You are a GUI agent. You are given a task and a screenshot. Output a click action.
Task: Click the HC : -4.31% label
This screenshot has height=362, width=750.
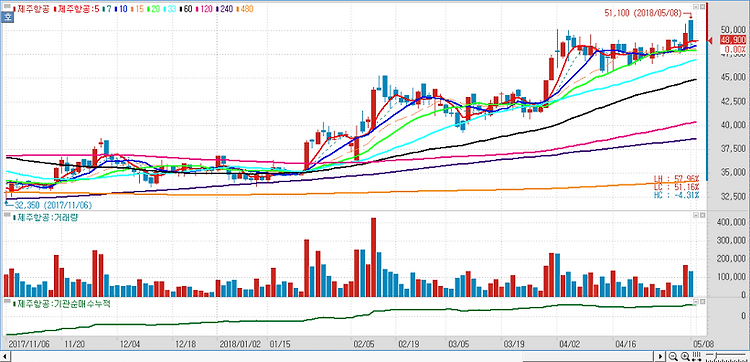click(x=676, y=195)
